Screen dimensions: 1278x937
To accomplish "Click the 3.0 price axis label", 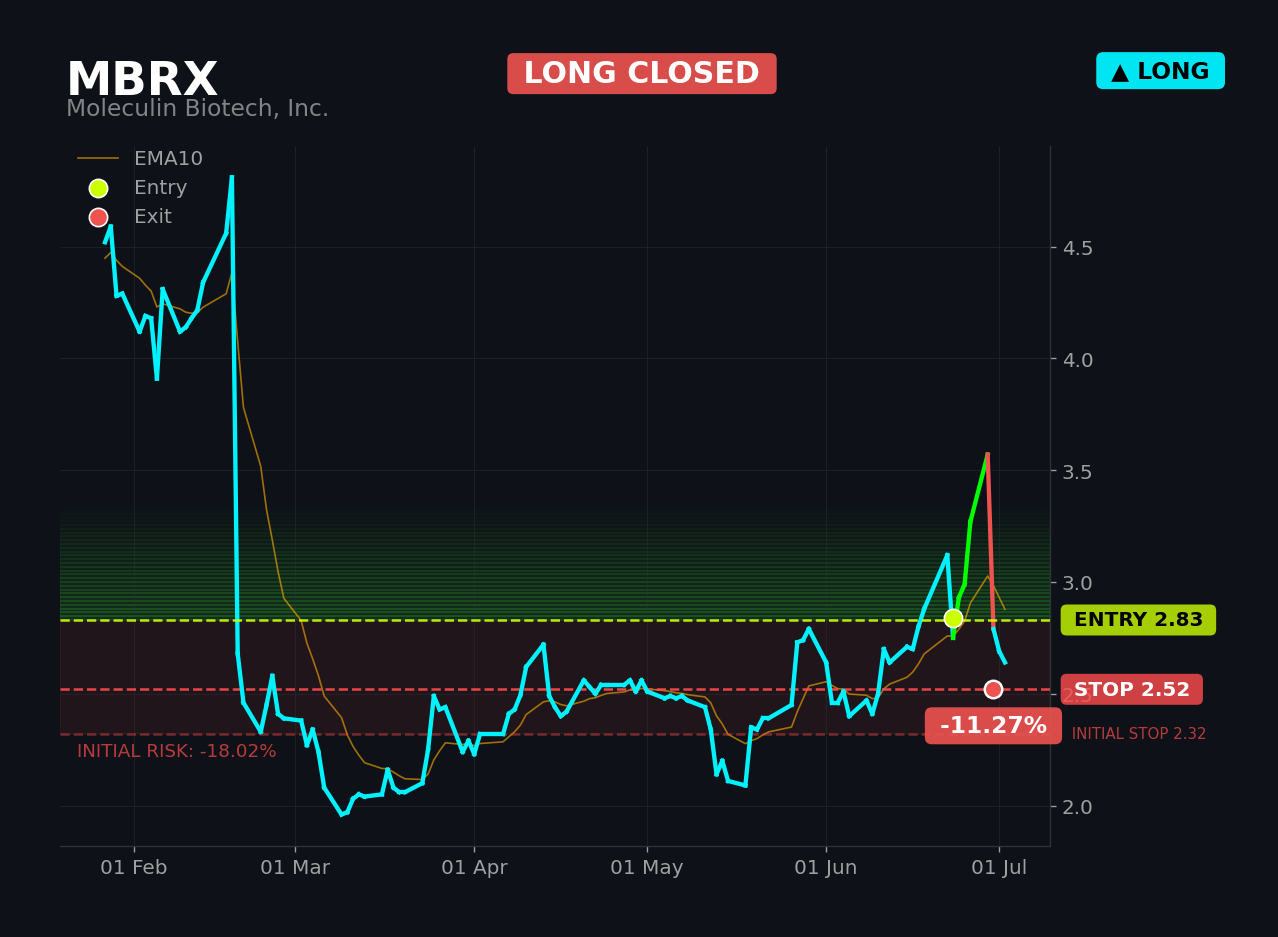I will [1077, 583].
